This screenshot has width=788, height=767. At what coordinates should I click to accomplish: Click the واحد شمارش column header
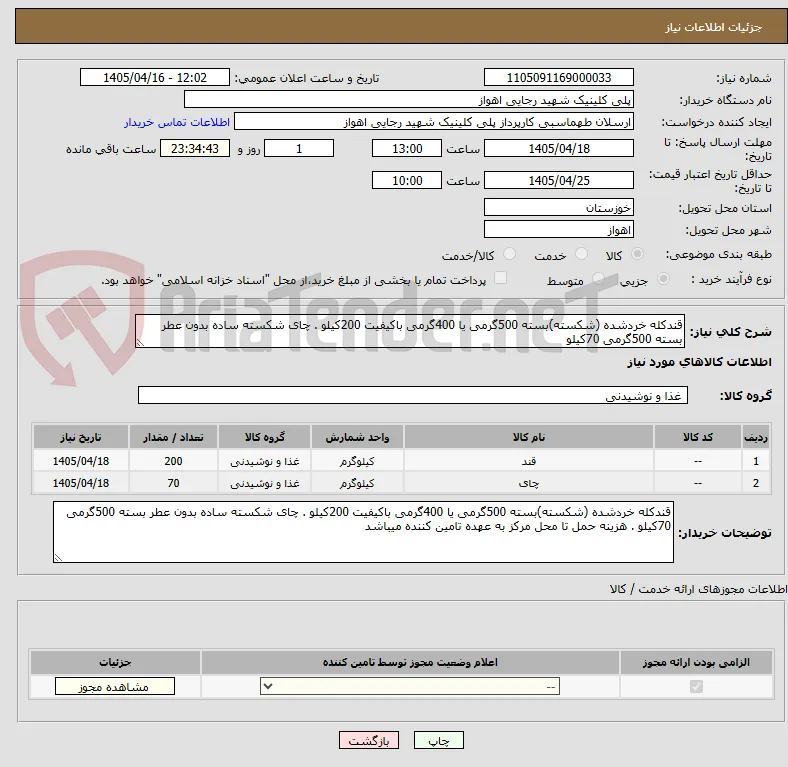click(357, 437)
